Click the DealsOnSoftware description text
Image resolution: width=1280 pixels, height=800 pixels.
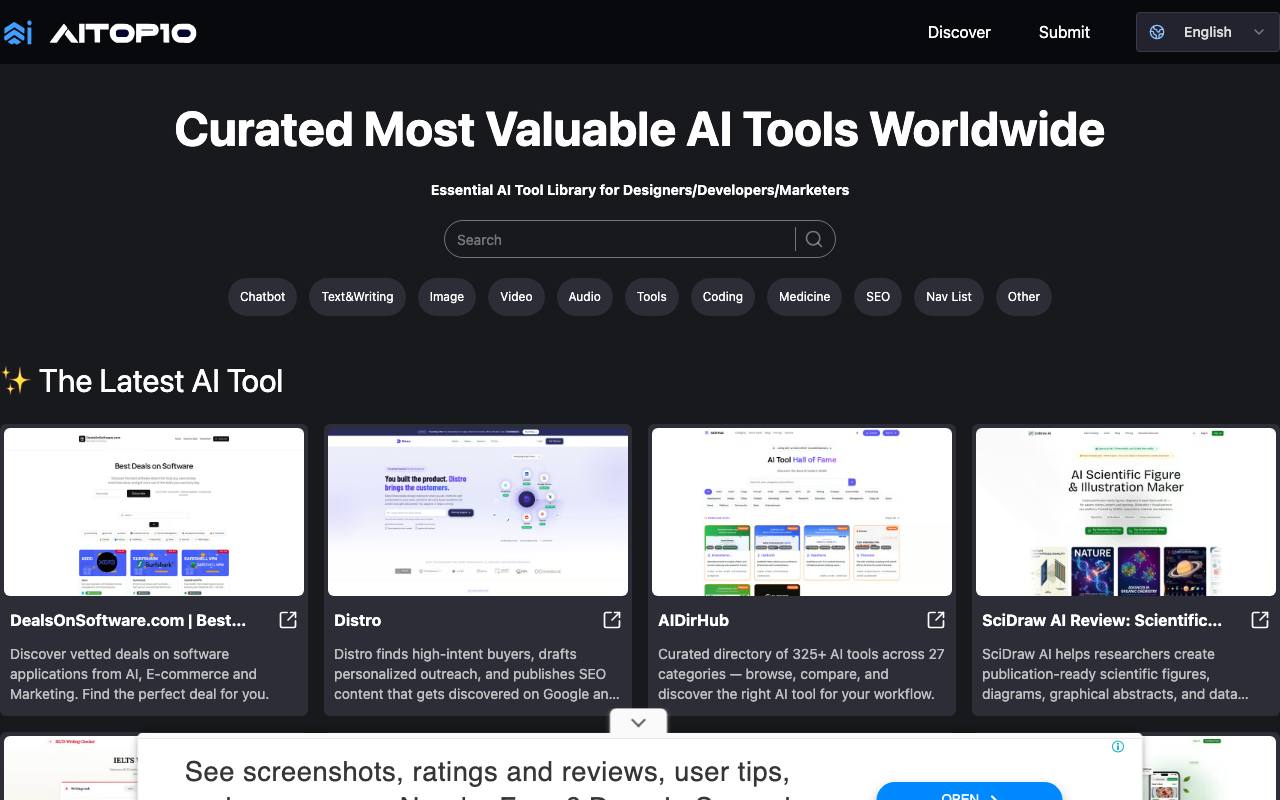(140, 674)
